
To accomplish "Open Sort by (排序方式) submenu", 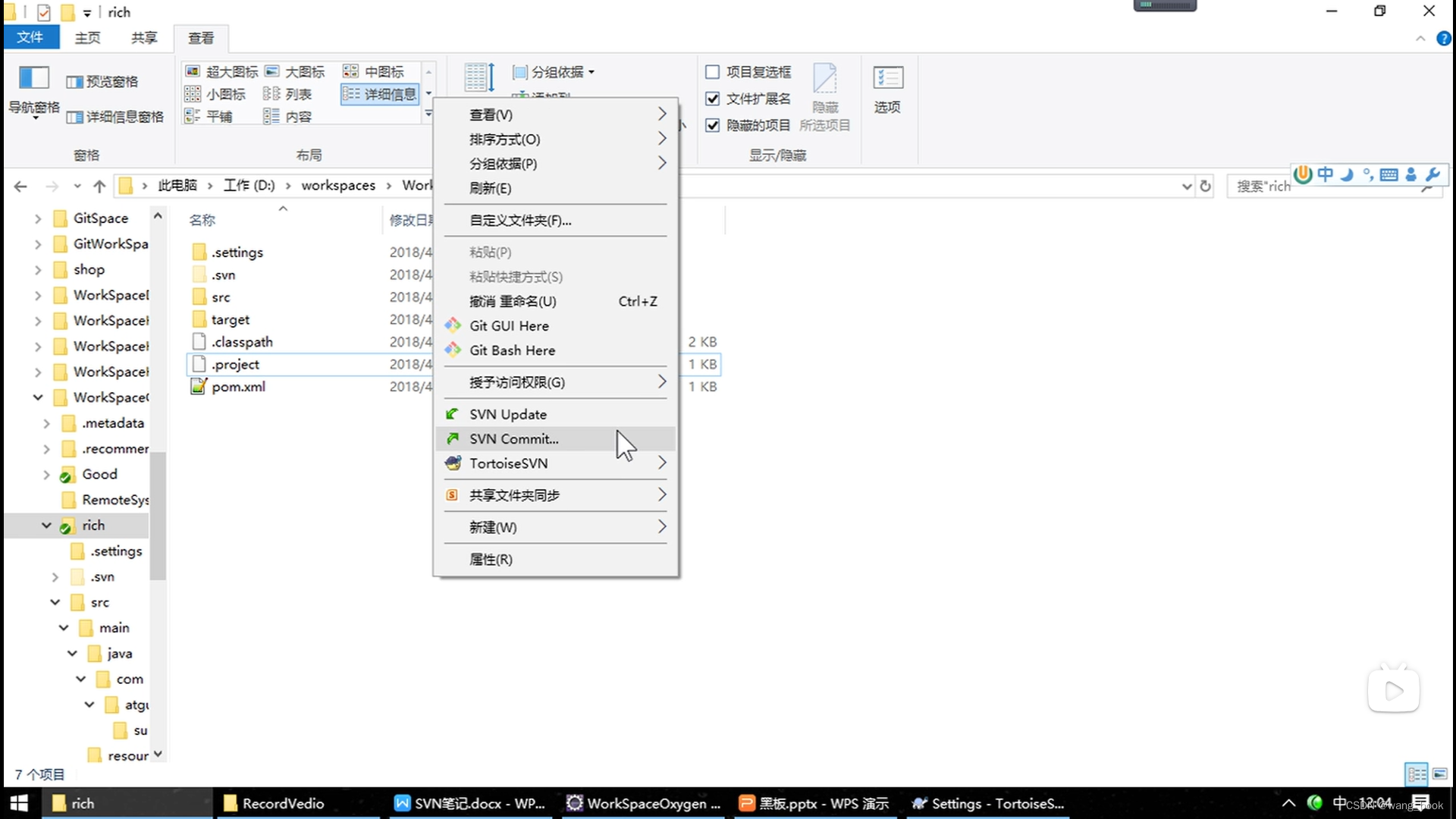I will [556, 140].
